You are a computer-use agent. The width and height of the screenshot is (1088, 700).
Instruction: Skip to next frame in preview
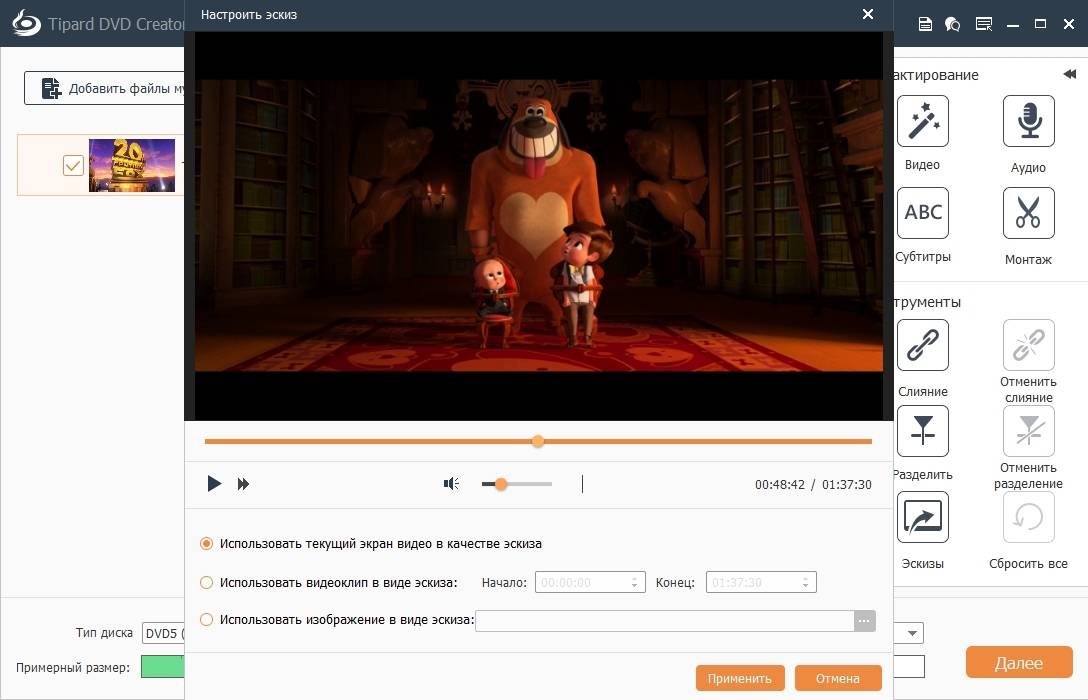tap(243, 484)
